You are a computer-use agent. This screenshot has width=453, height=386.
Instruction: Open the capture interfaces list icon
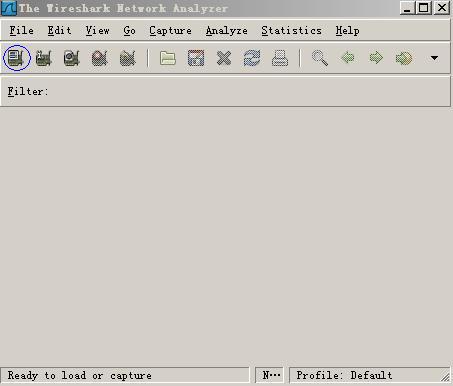[17, 58]
